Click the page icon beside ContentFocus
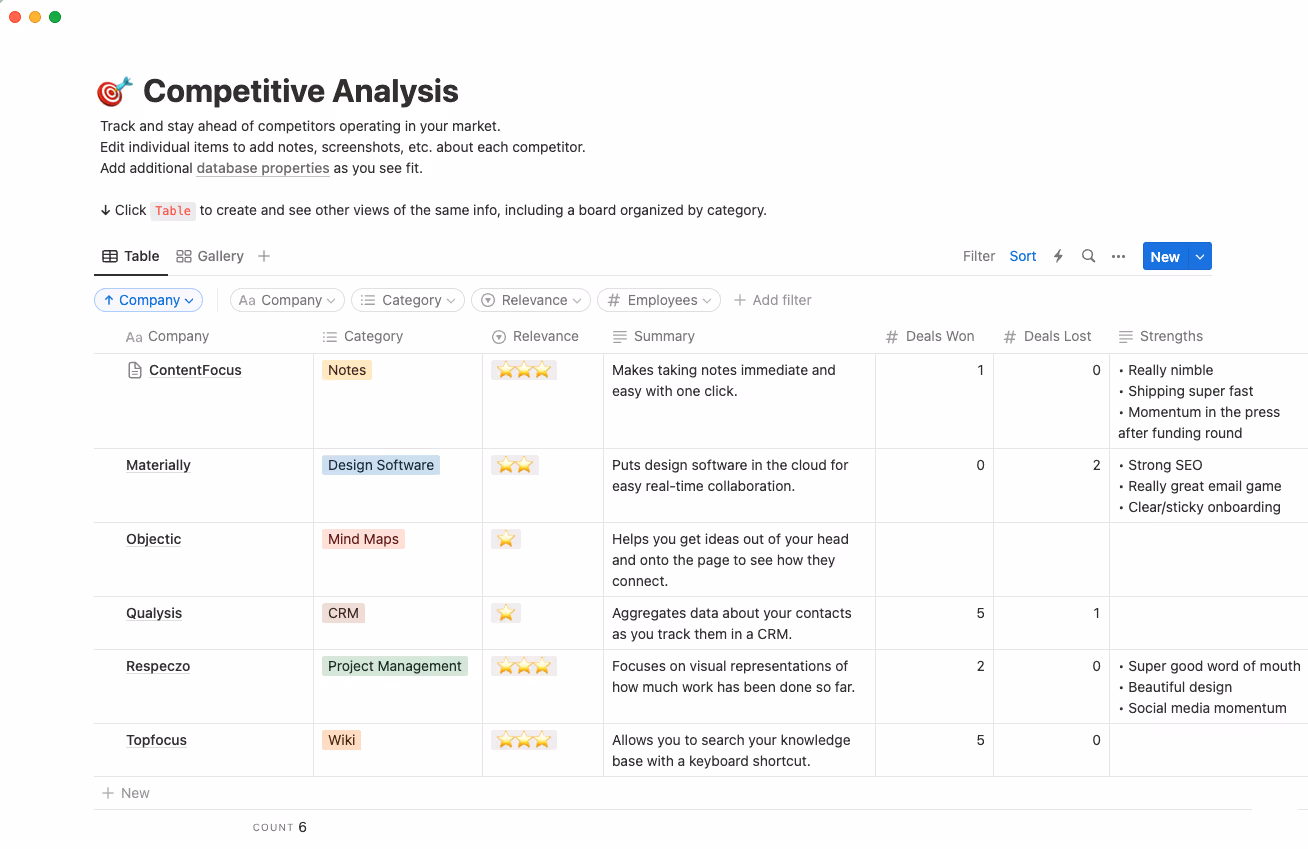 pos(133,370)
